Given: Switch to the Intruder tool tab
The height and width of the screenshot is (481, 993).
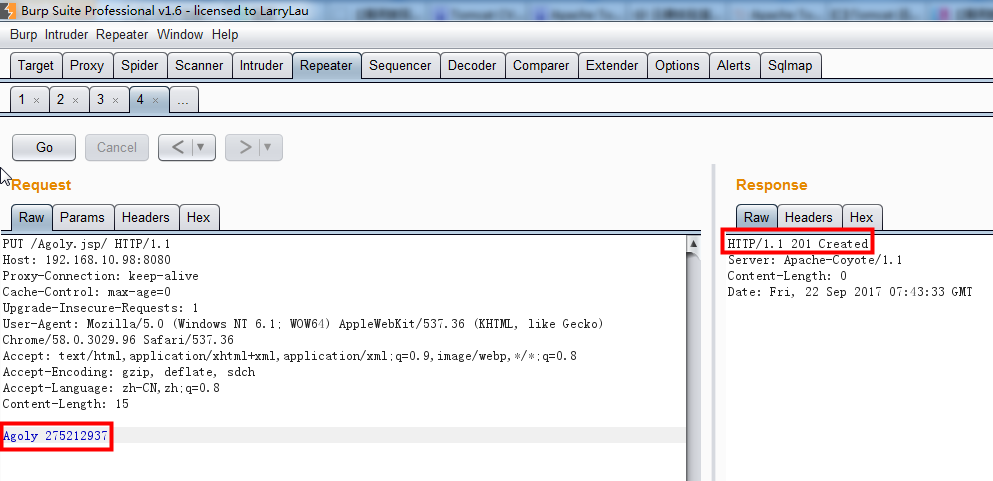Looking at the screenshot, I should tap(262, 66).
